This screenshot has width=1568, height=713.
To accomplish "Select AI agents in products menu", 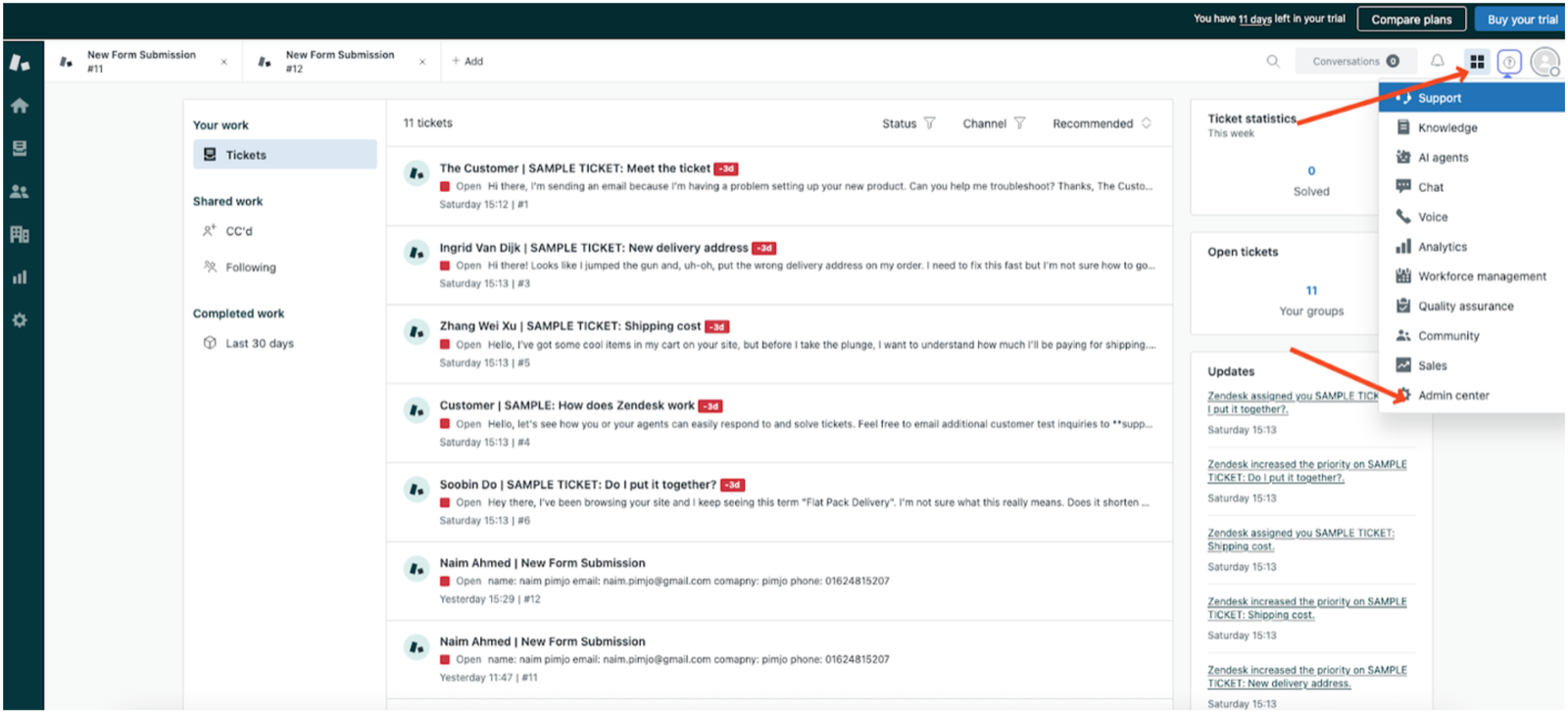I will click(x=1472, y=158).
